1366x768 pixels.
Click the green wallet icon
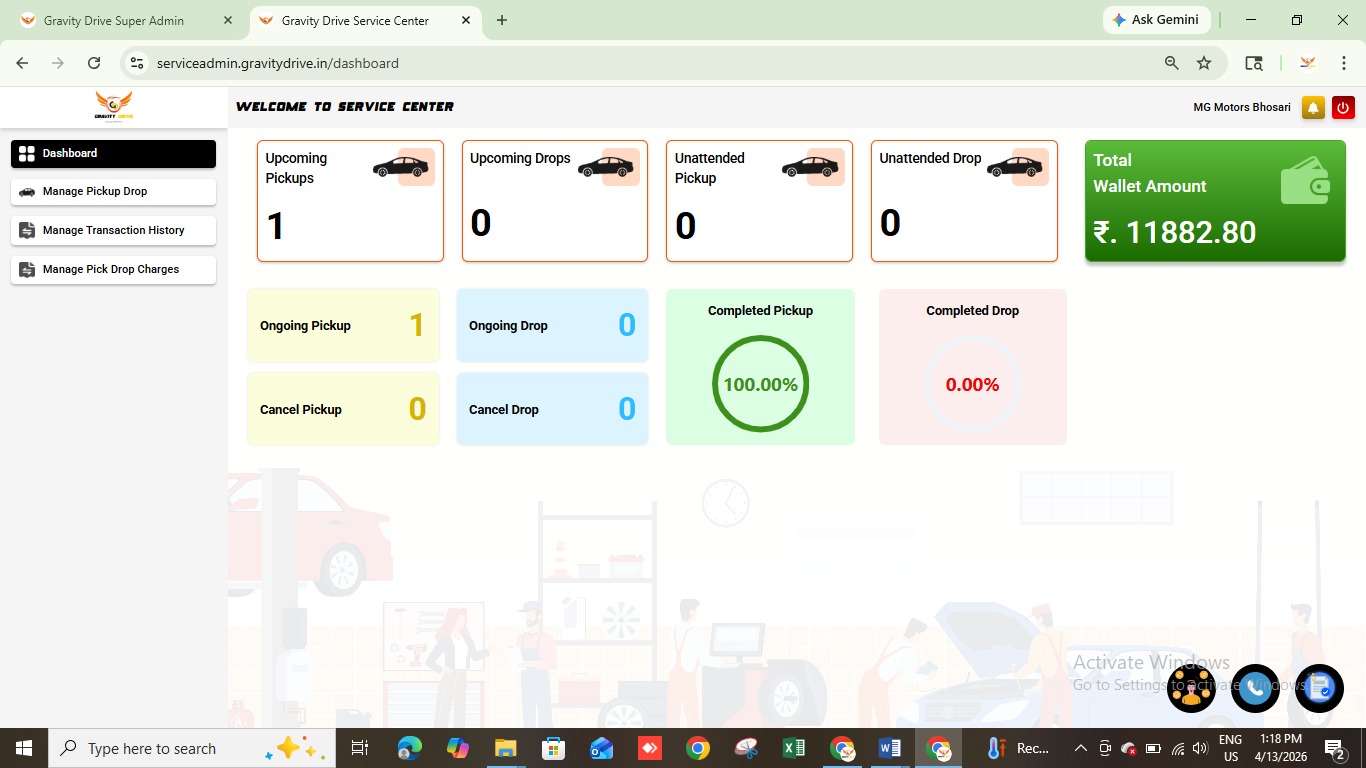(x=1305, y=180)
